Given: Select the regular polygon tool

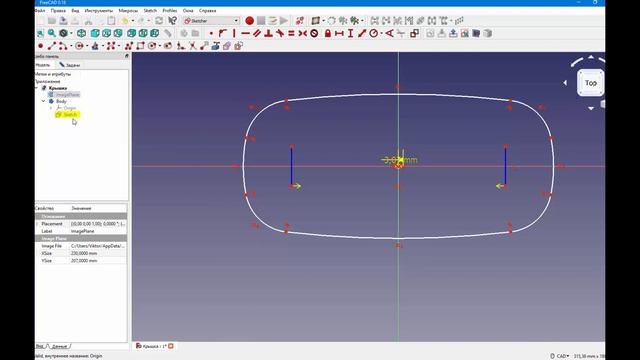Looking at the screenshot, I should tap(152, 46).
